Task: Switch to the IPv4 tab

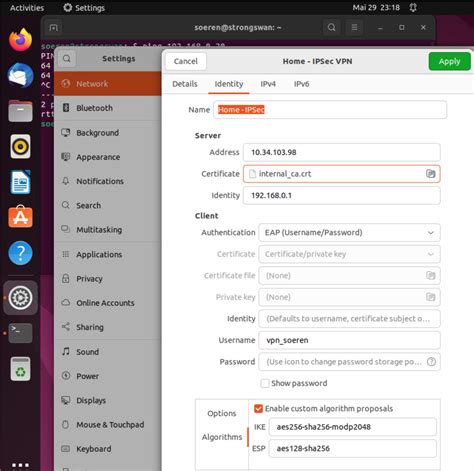Action: [268, 84]
